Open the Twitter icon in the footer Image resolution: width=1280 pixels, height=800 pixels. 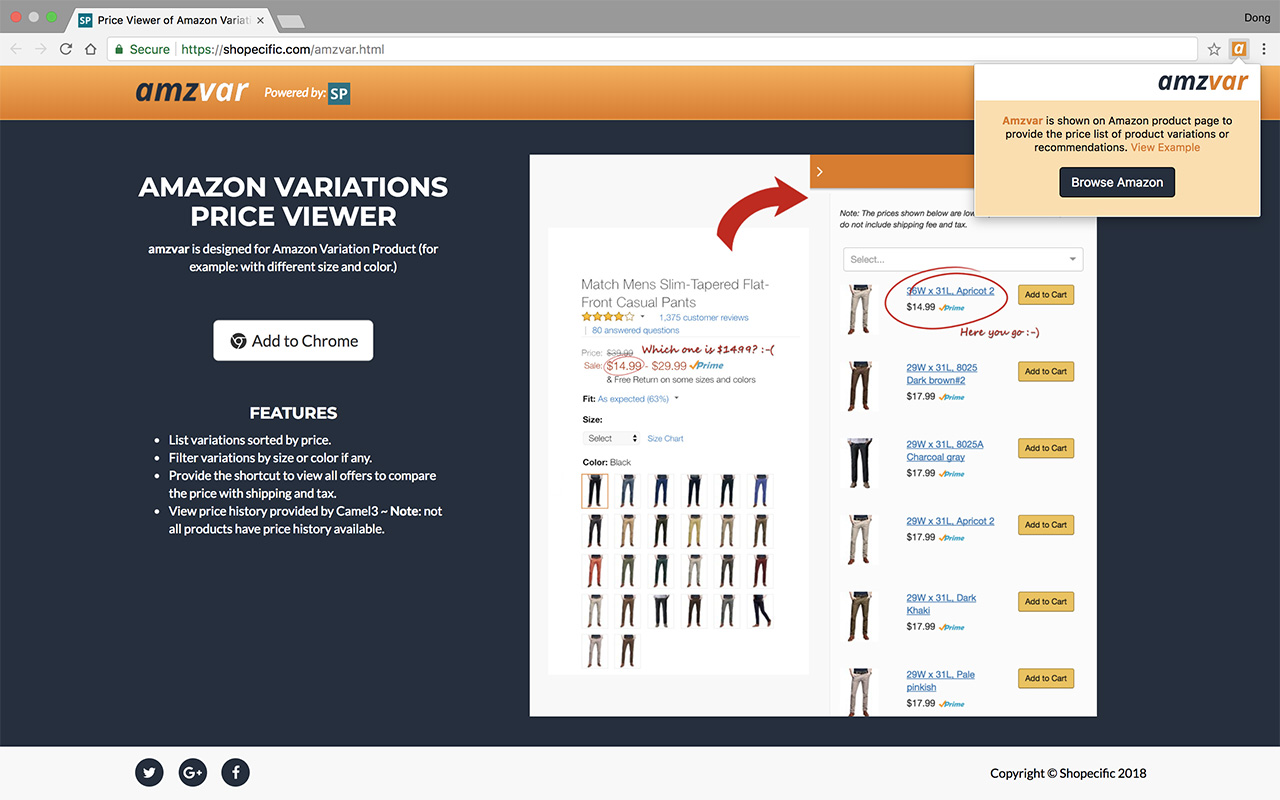[149, 772]
